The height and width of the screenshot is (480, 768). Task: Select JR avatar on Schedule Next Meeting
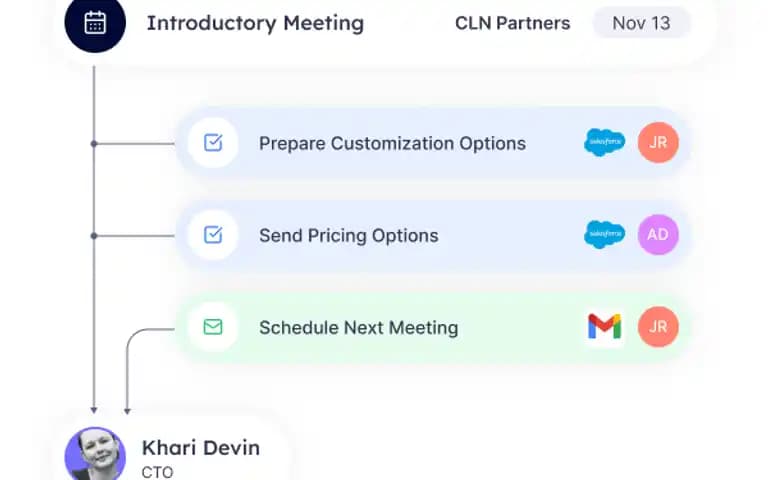(658, 327)
